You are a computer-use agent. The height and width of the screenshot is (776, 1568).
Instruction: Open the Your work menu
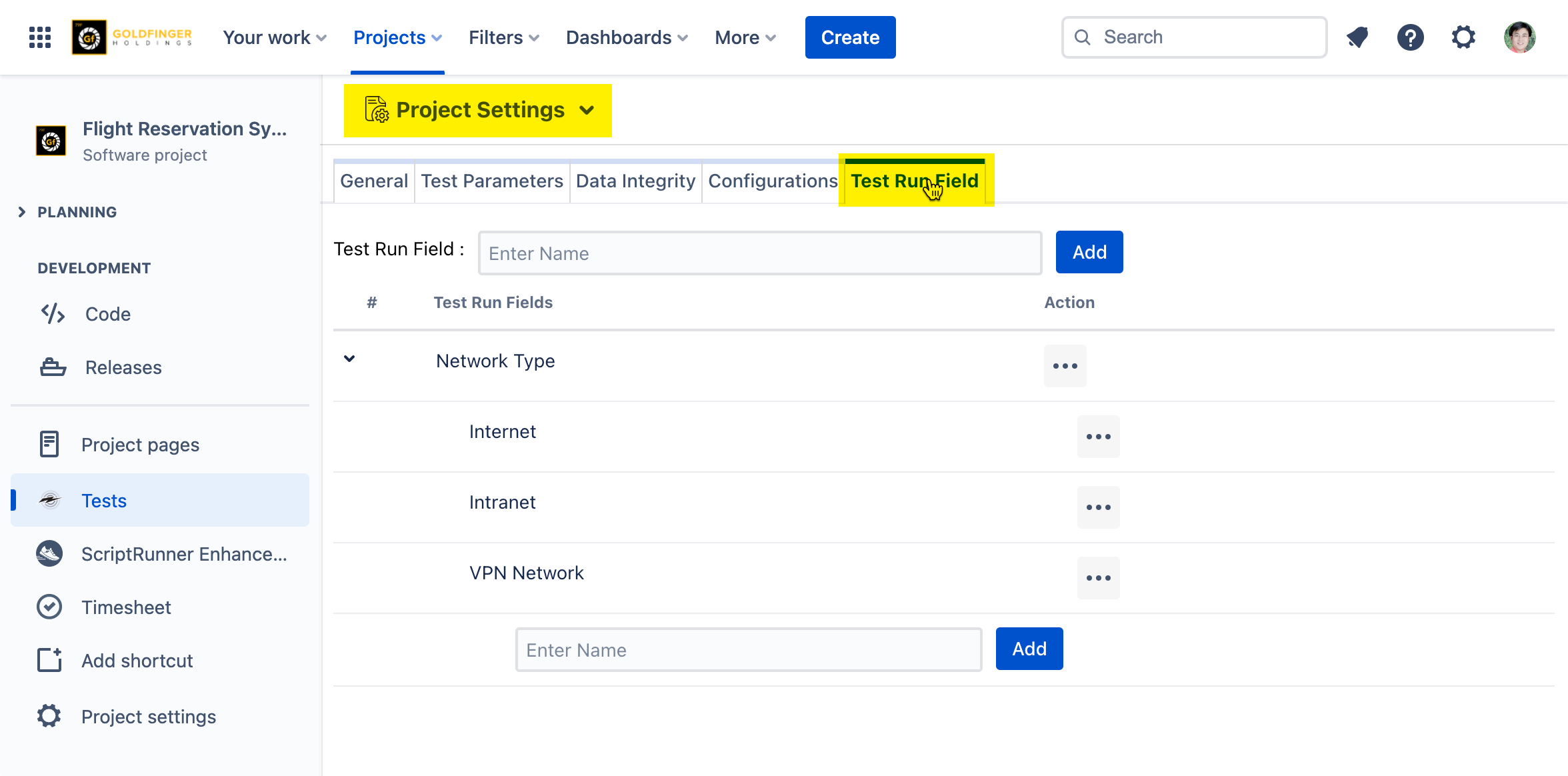pyautogui.click(x=274, y=37)
